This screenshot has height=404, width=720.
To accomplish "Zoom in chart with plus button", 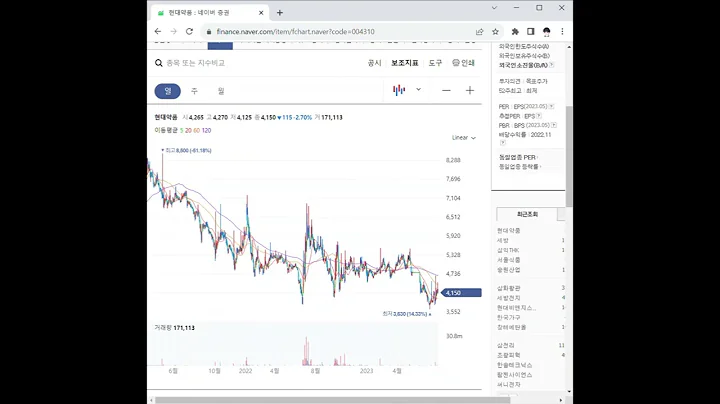I will (470, 90).
